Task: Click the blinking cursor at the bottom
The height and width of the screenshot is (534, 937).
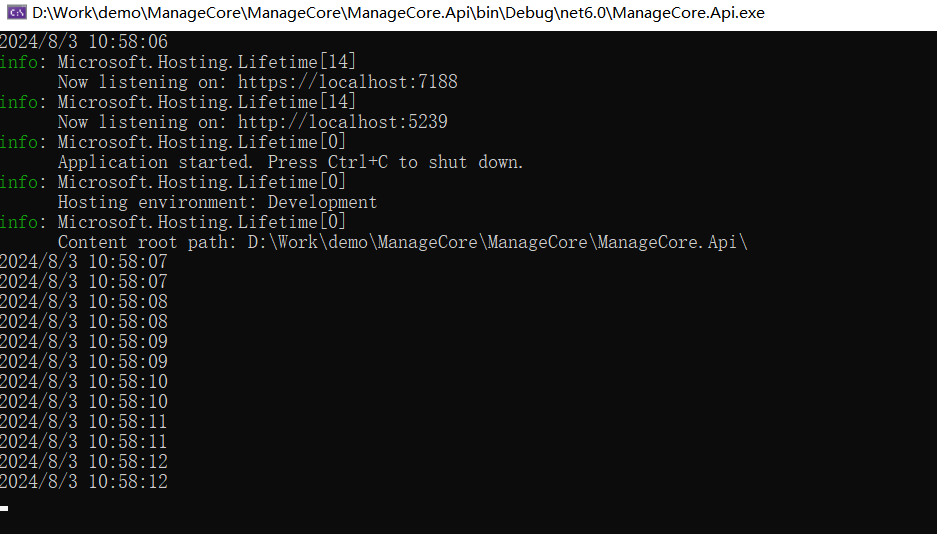Action: (x=4, y=508)
